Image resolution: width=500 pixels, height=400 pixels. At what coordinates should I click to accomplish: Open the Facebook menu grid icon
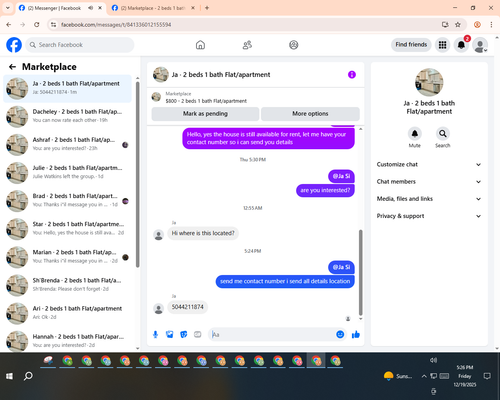[442, 45]
